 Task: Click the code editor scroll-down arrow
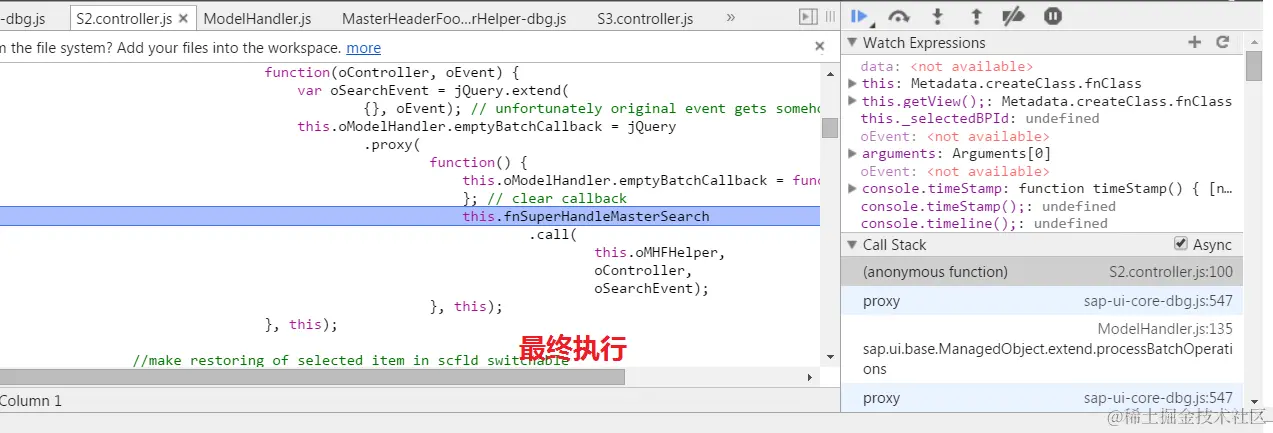pyautogui.click(x=830, y=357)
